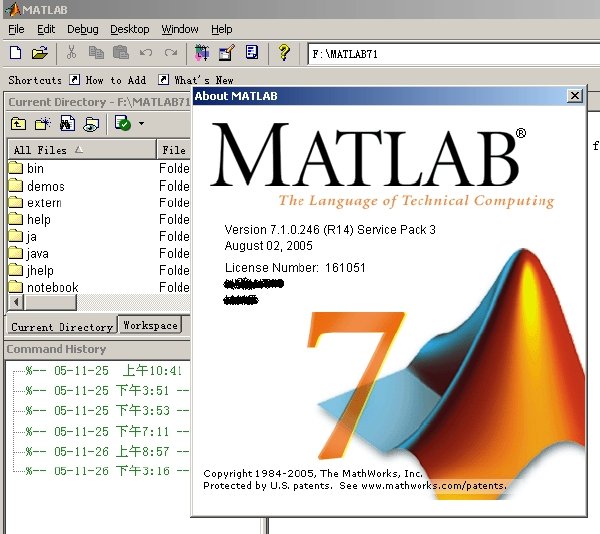Open the directory reports dropdown arrow
The image size is (600, 534).
[141, 124]
